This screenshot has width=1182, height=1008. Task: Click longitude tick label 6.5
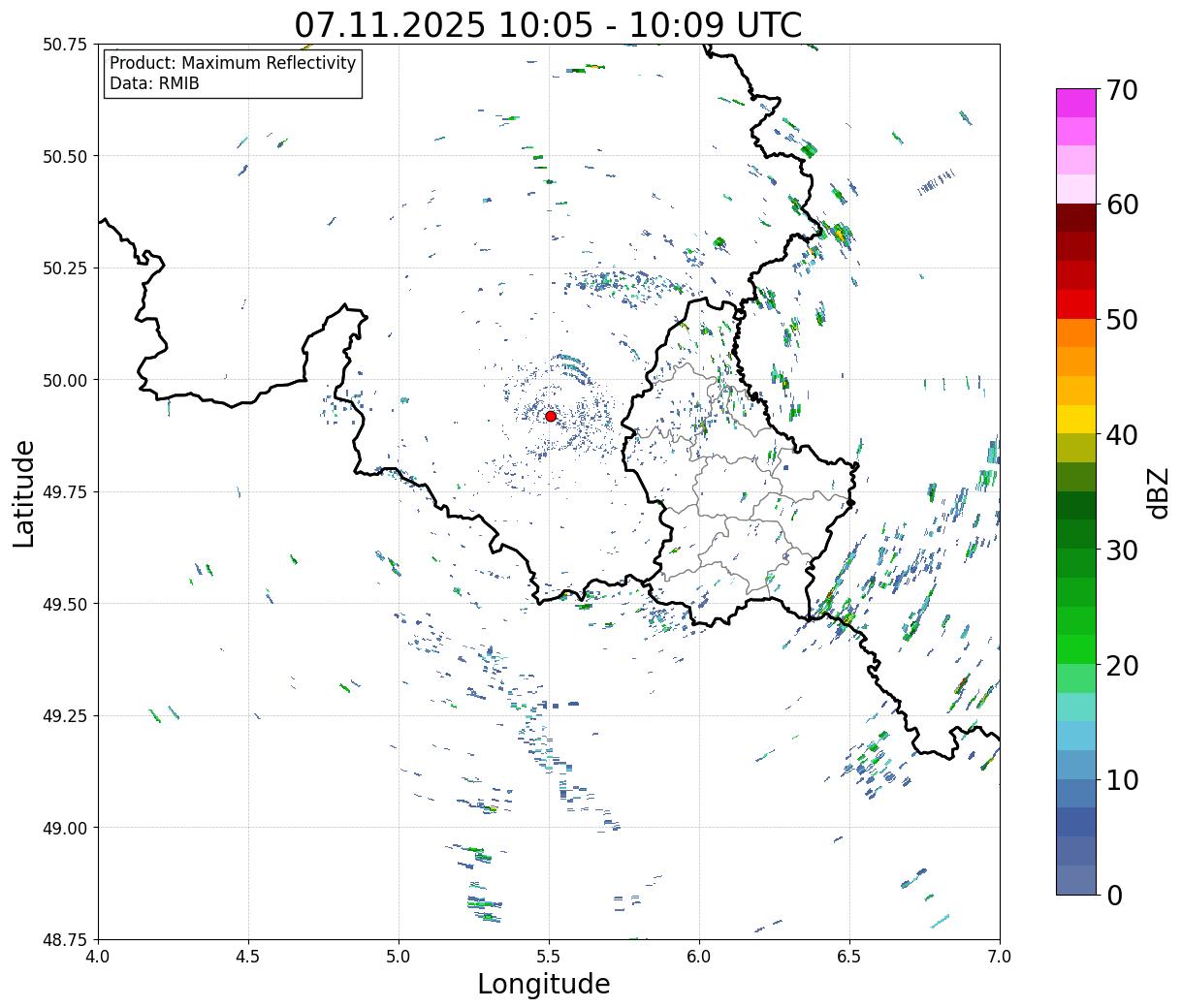(849, 957)
